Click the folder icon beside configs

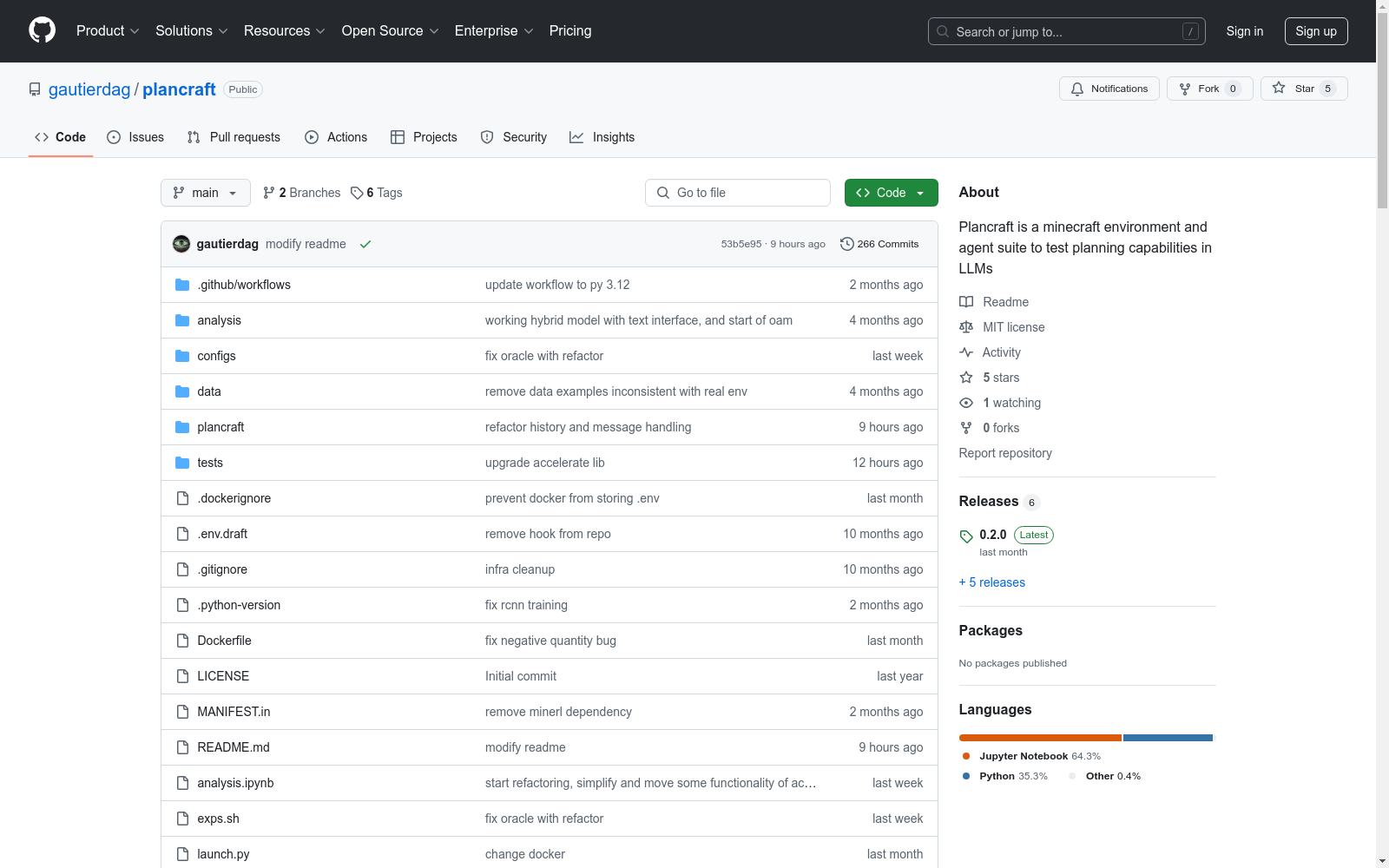pyautogui.click(x=182, y=356)
